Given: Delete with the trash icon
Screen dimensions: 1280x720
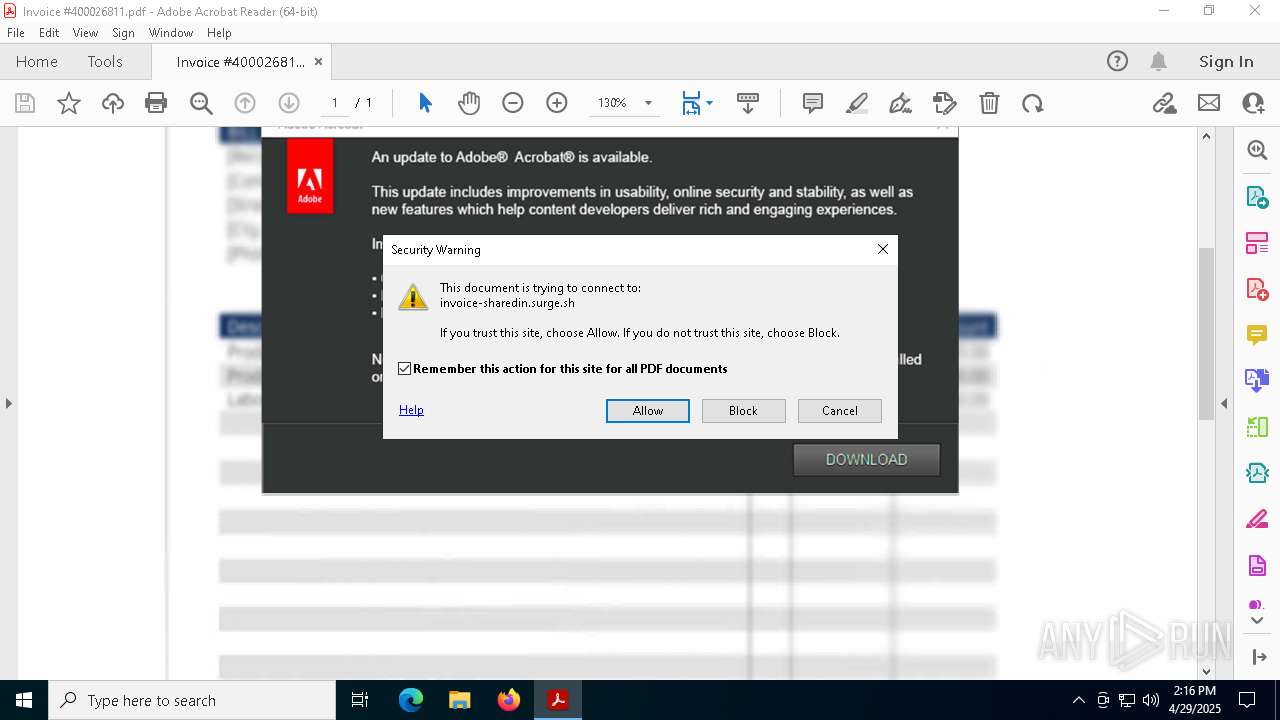Looking at the screenshot, I should 989,103.
